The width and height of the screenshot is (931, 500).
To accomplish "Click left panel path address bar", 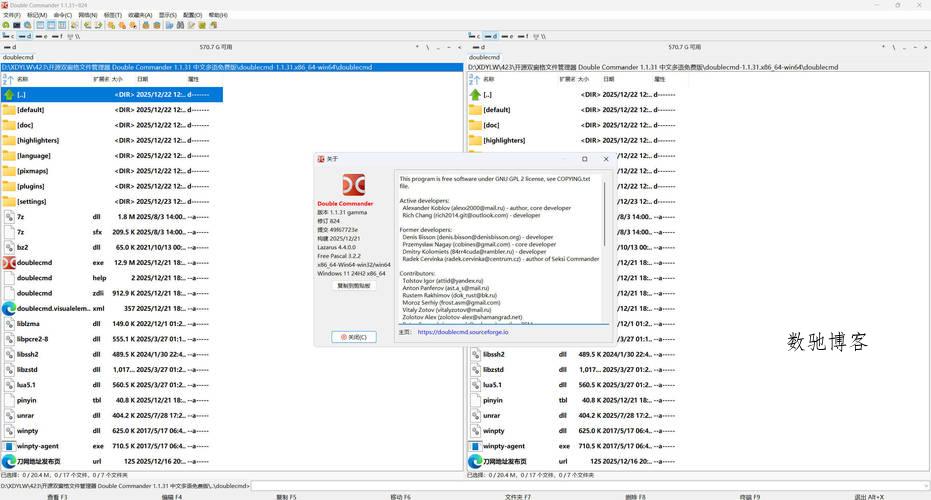I will [232, 67].
